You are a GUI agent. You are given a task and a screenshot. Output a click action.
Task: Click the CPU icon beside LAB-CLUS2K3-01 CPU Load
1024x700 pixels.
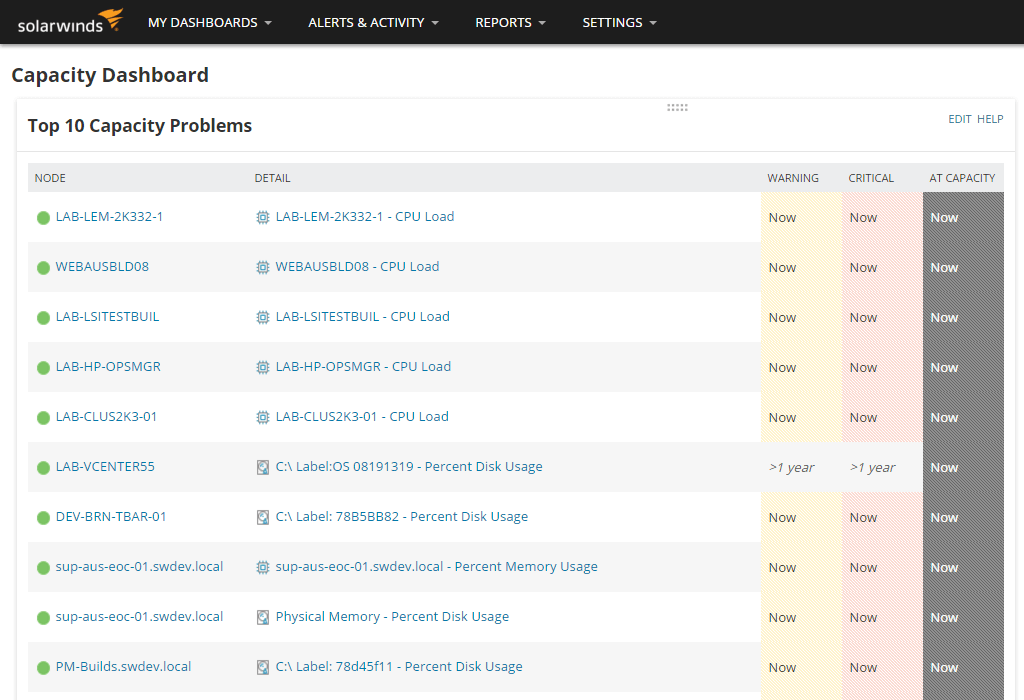(262, 417)
